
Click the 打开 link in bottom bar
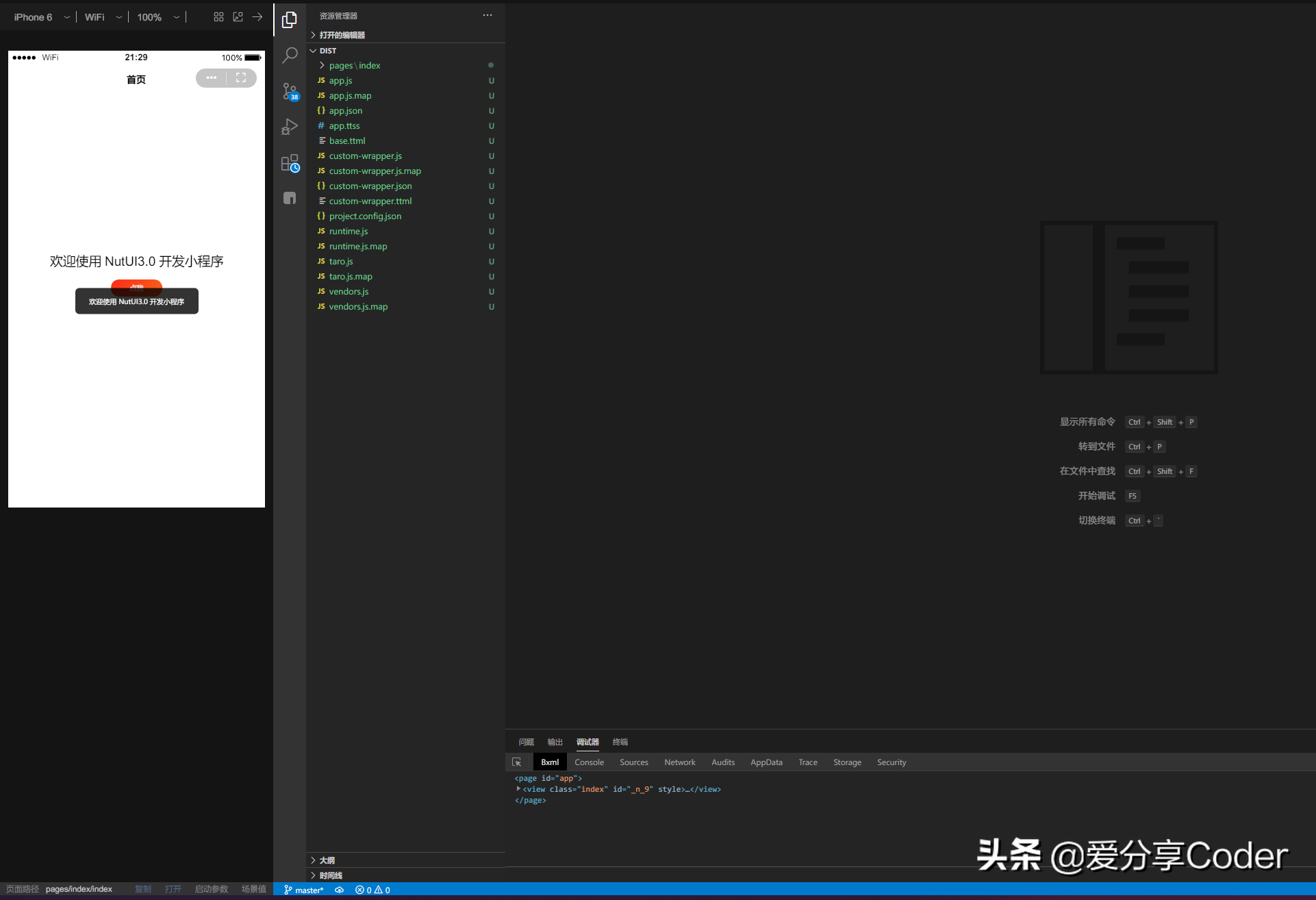(x=173, y=889)
